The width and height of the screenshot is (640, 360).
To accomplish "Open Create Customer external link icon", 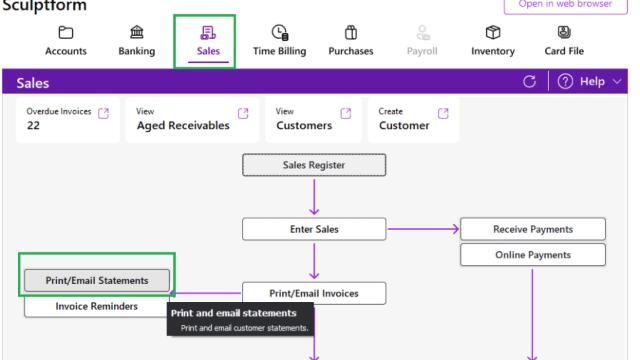I will (x=443, y=113).
